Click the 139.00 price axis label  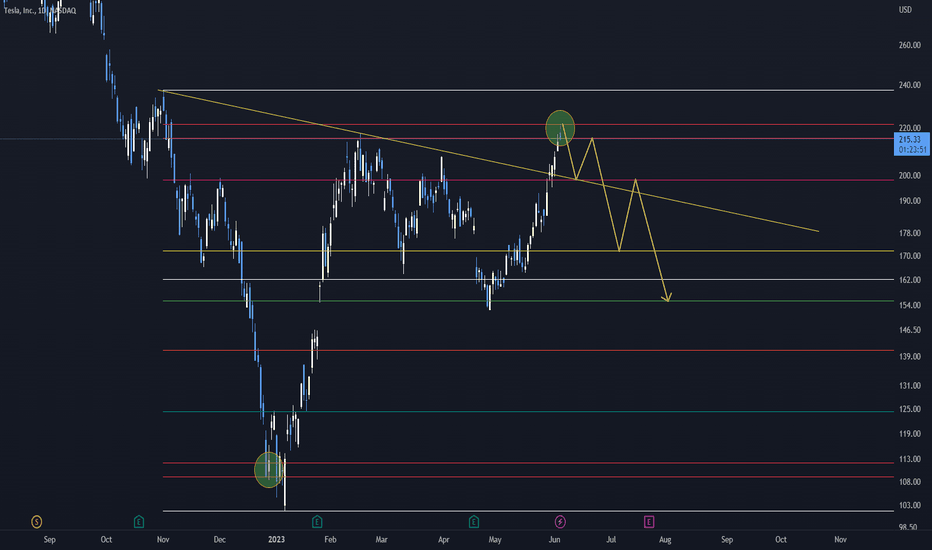pyautogui.click(x=909, y=356)
